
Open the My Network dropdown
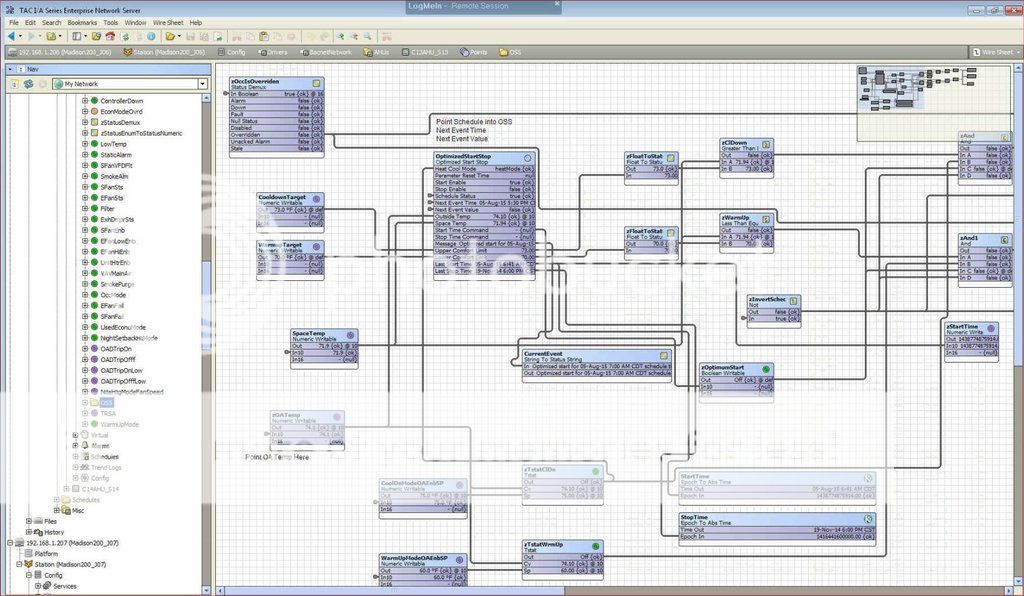point(202,84)
